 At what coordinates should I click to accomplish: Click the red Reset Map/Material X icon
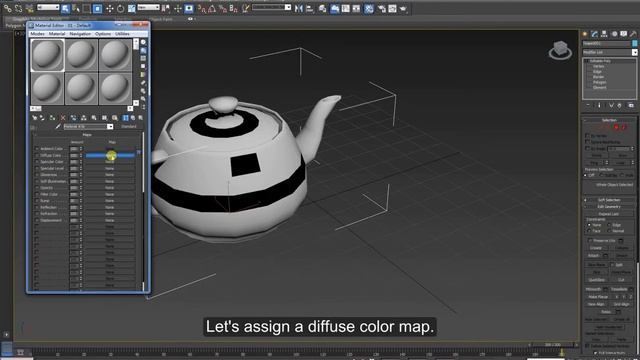[x=63, y=118]
